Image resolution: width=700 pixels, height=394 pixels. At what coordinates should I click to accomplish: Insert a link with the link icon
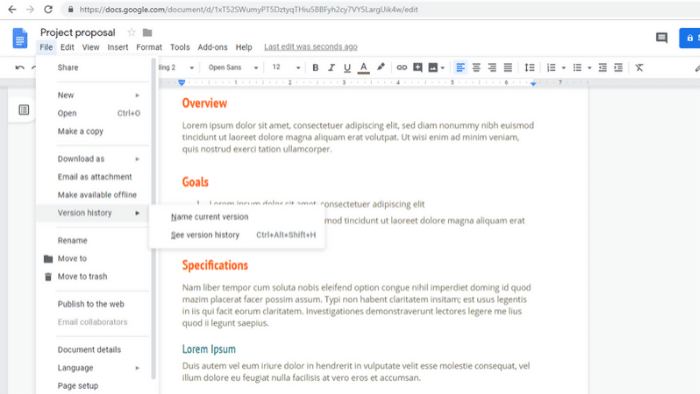pyautogui.click(x=401, y=68)
